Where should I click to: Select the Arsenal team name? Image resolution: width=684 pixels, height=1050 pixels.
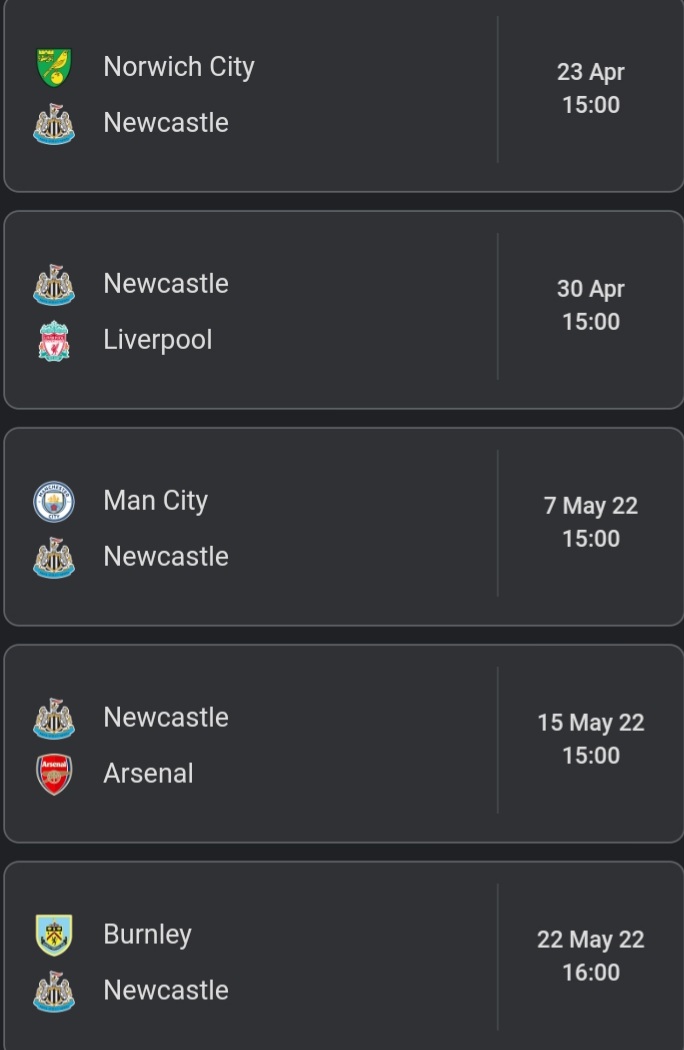tap(148, 773)
